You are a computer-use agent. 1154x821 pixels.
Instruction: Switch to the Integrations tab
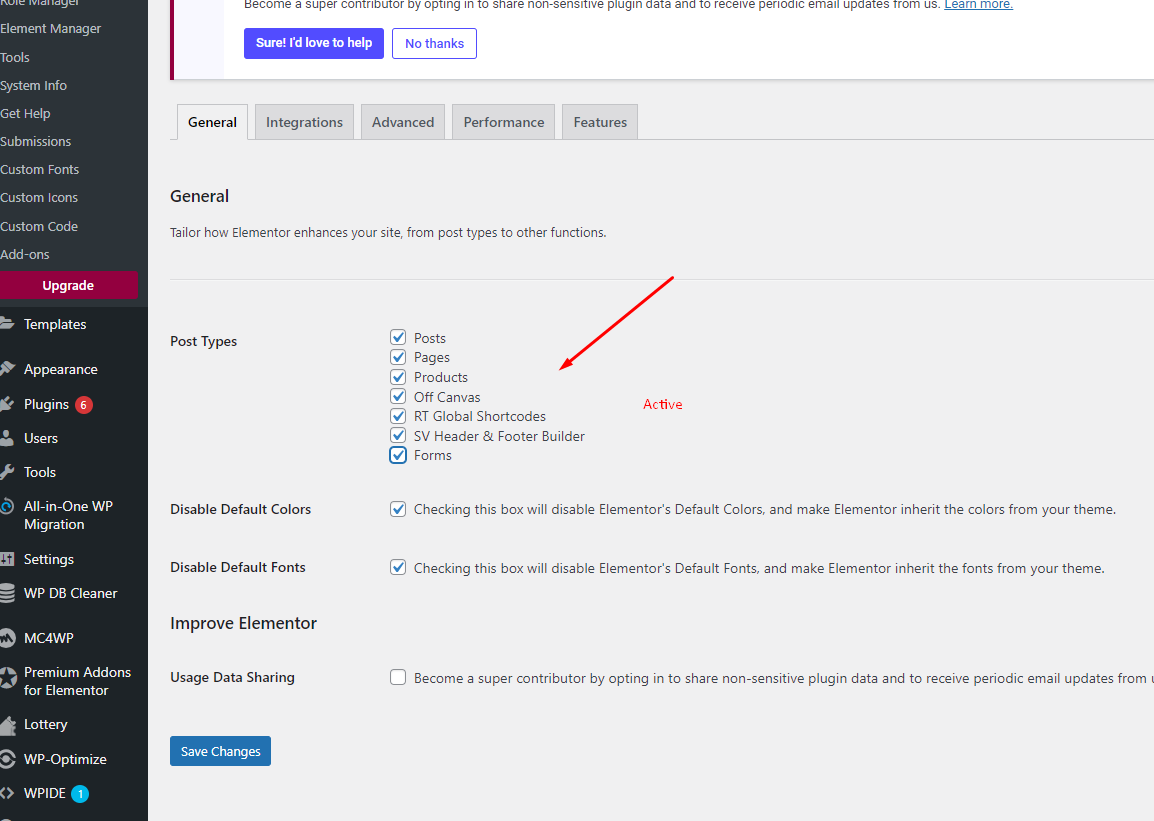click(x=304, y=122)
